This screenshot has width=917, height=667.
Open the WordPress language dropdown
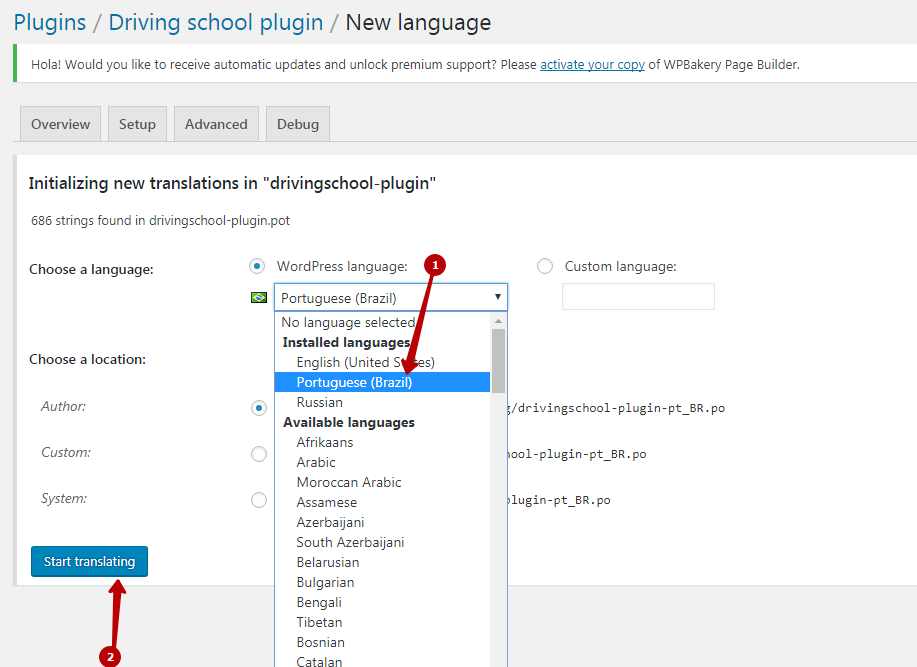(391, 297)
